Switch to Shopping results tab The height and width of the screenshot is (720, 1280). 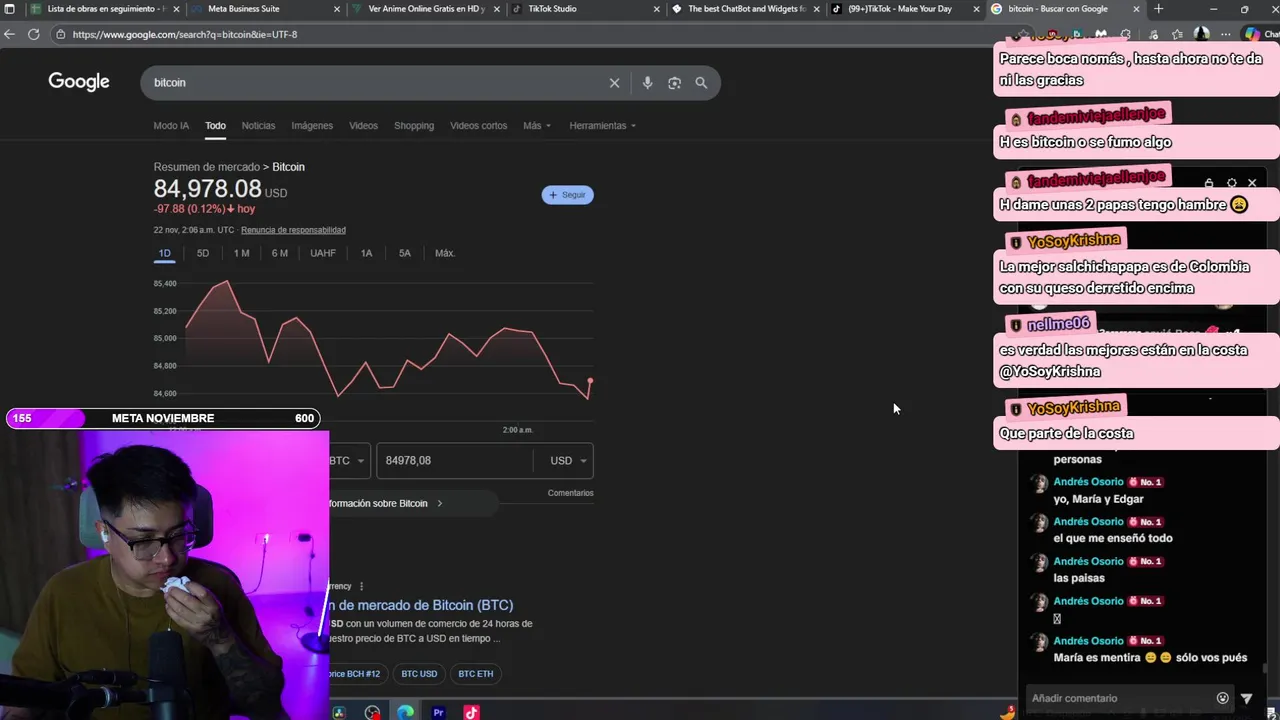pos(414,126)
